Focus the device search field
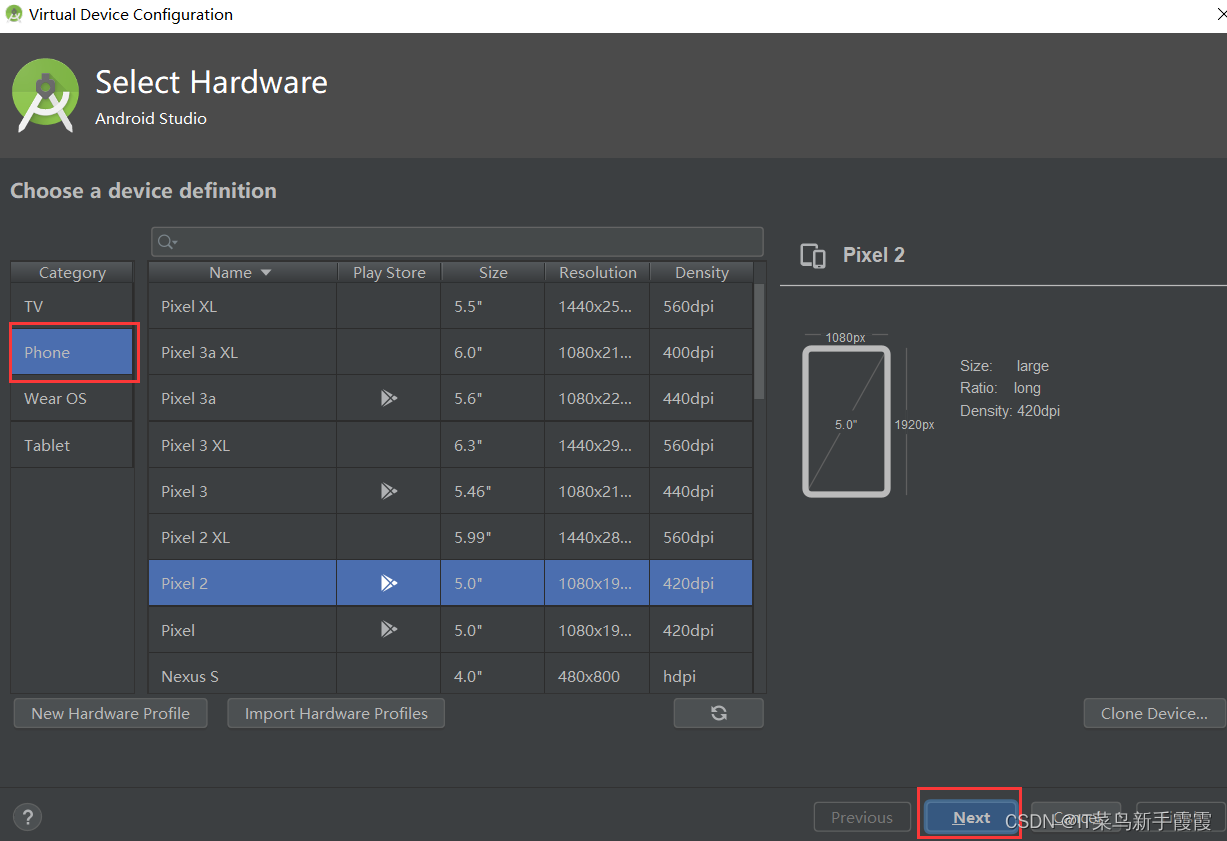This screenshot has height=841, width=1227. click(x=457, y=242)
